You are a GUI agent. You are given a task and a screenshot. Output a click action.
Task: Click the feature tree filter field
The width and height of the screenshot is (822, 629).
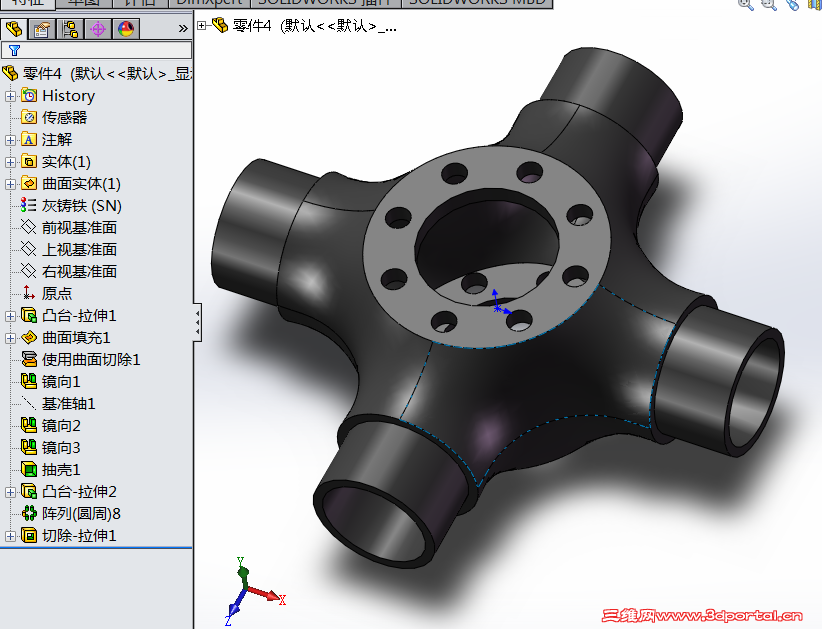96,50
